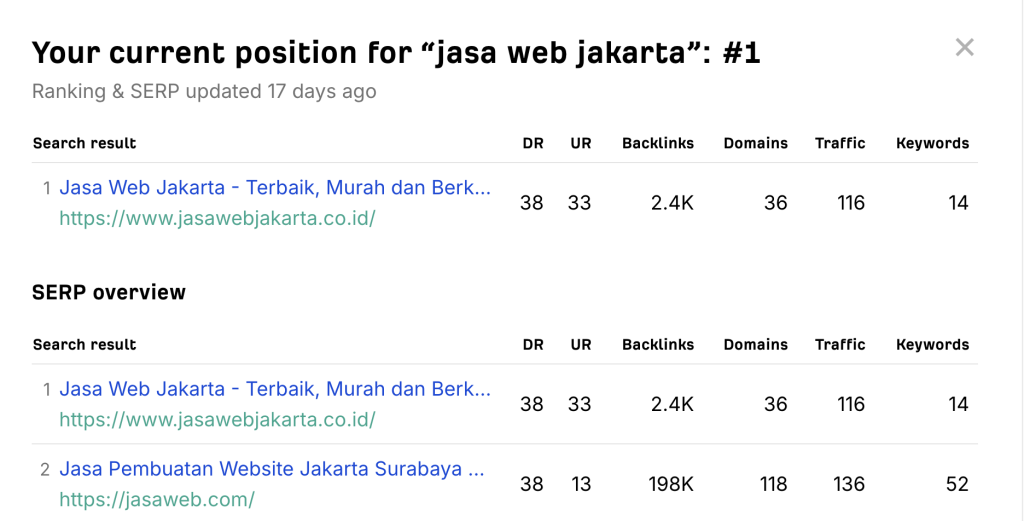Open the Jasa Web Jakarta title under current position
Screen dimensions: 1024x521
pyautogui.click(x=275, y=188)
